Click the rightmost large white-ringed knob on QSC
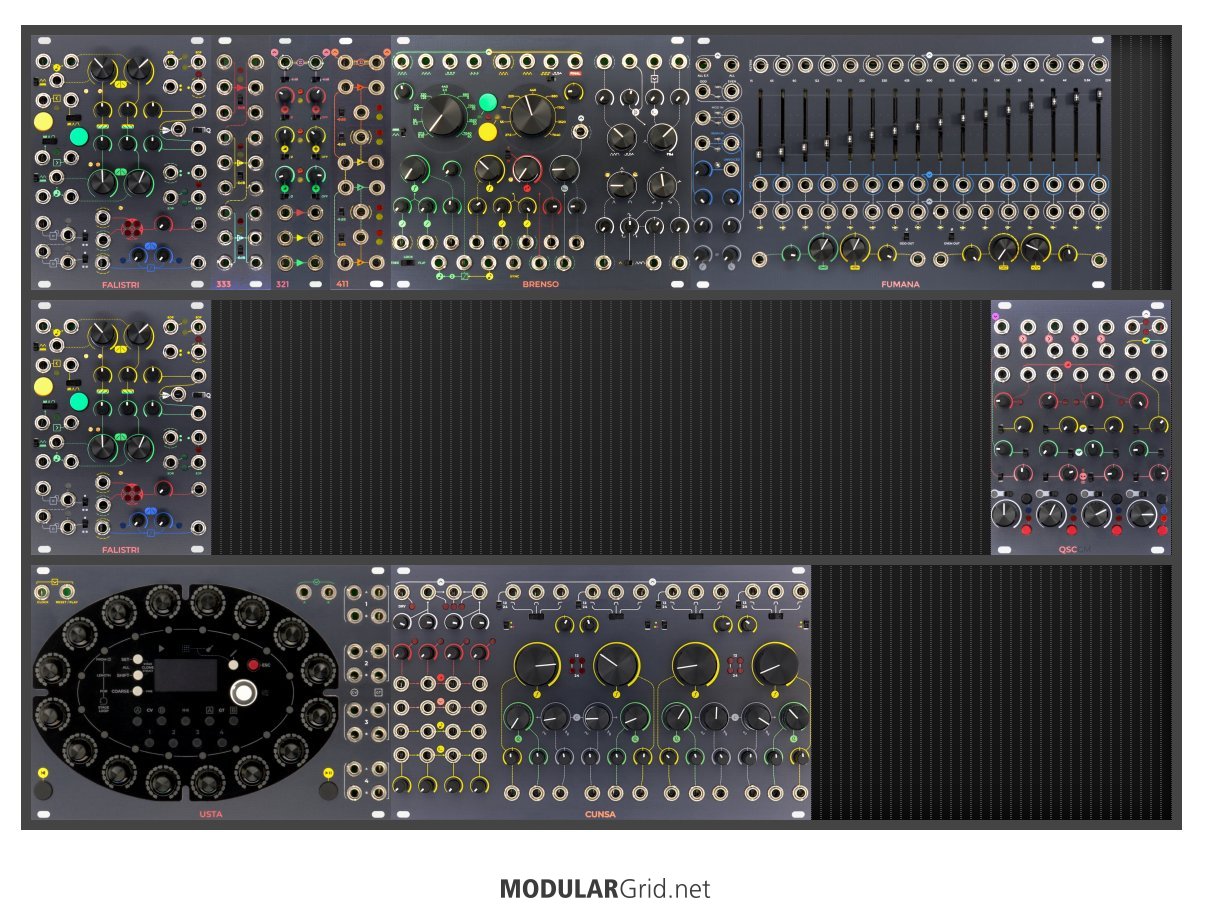Image resolution: width=1212 pixels, height=910 pixels. tap(1141, 514)
